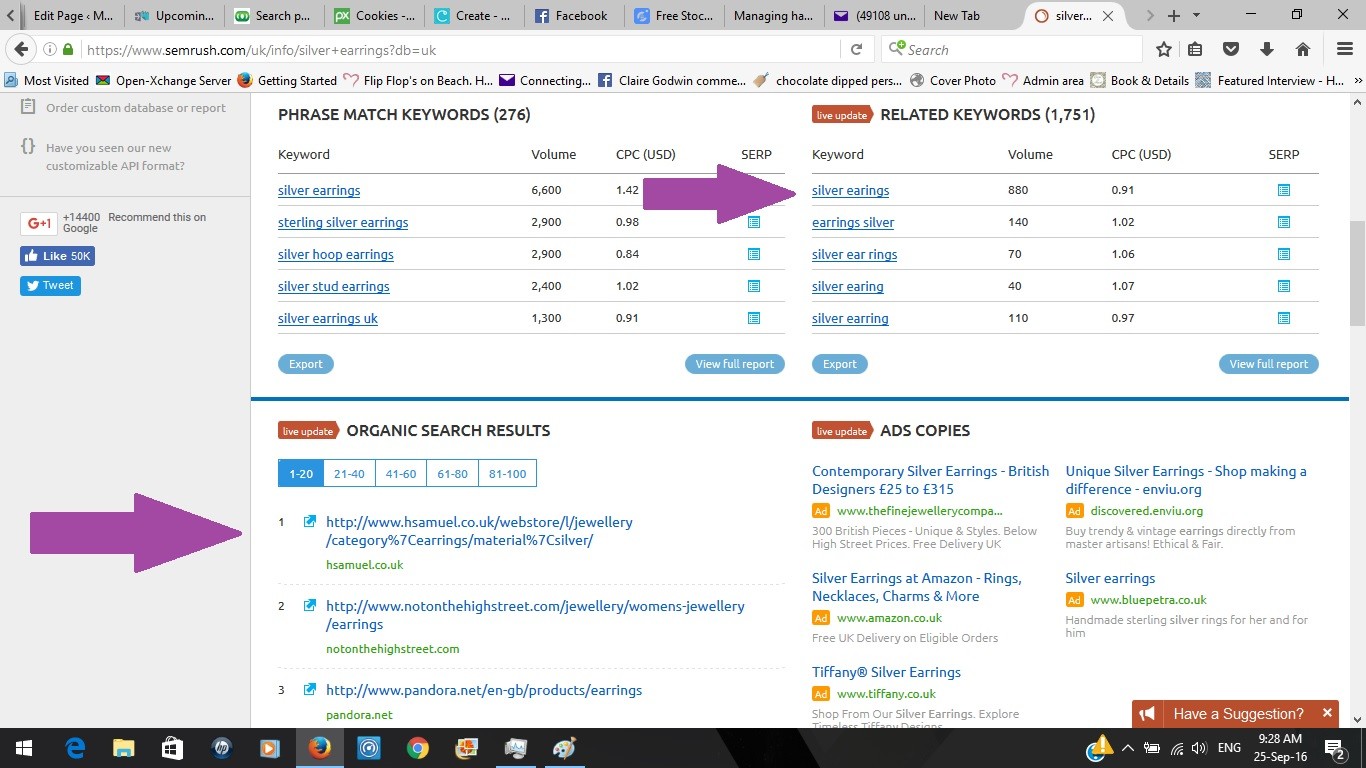Click the Tweet button

point(50,285)
